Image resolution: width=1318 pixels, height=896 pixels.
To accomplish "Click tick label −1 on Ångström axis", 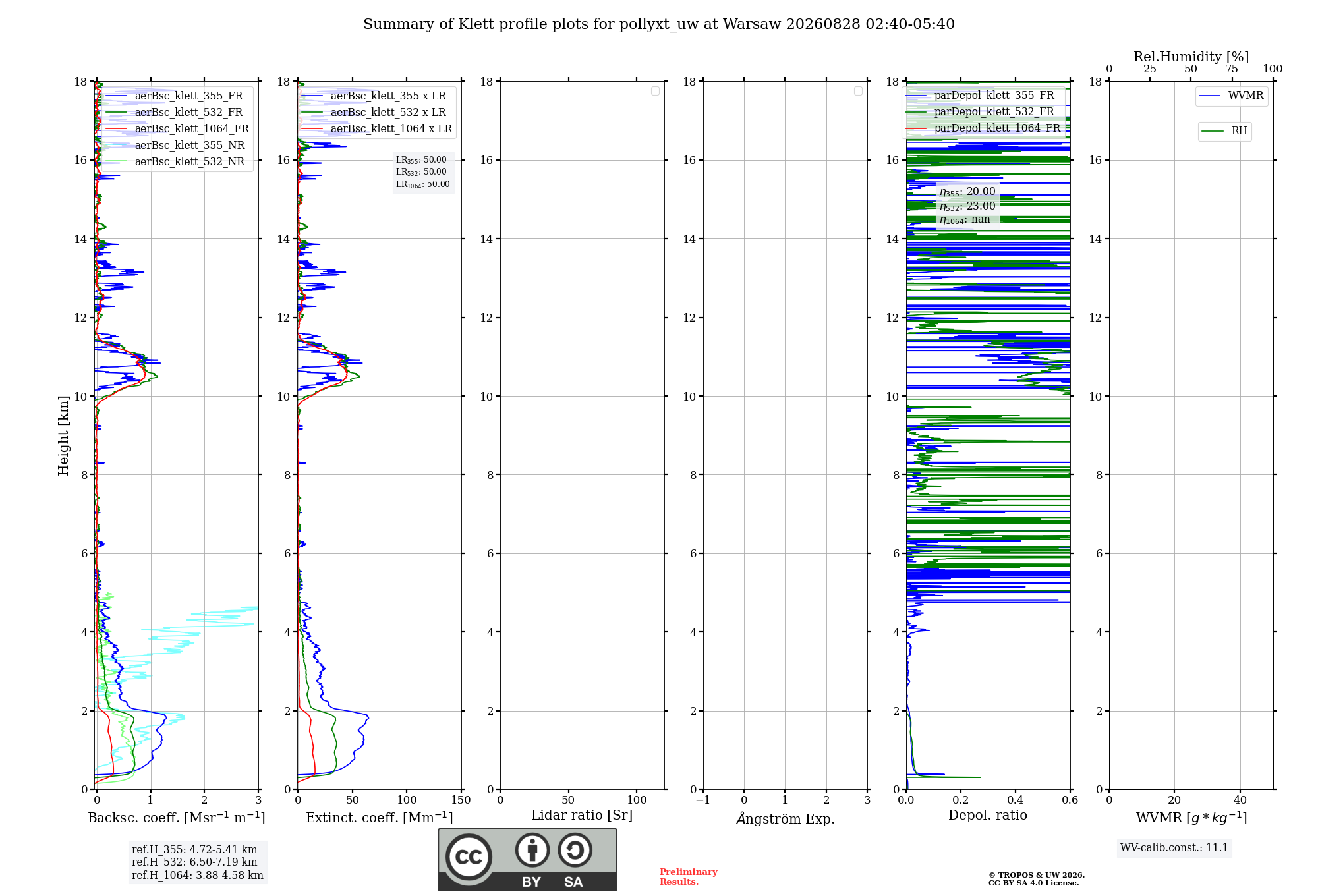I will [x=702, y=800].
